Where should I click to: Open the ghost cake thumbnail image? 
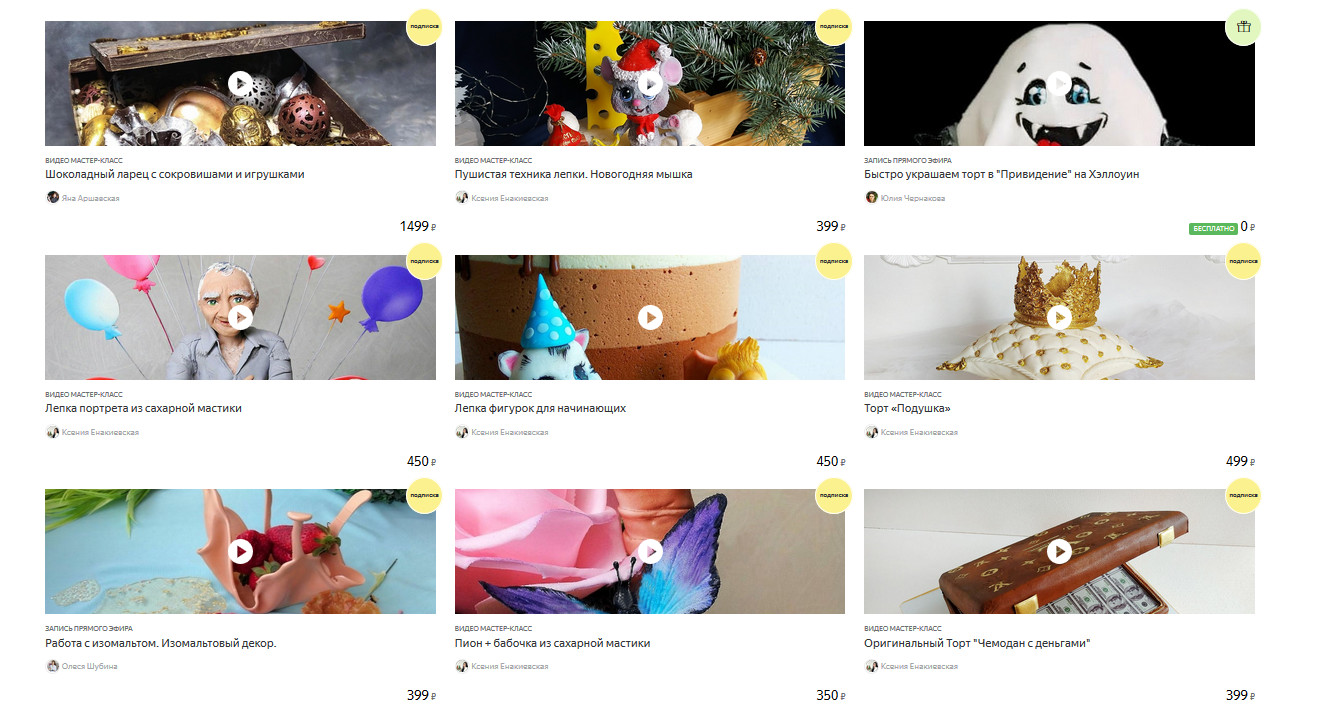click(1059, 83)
